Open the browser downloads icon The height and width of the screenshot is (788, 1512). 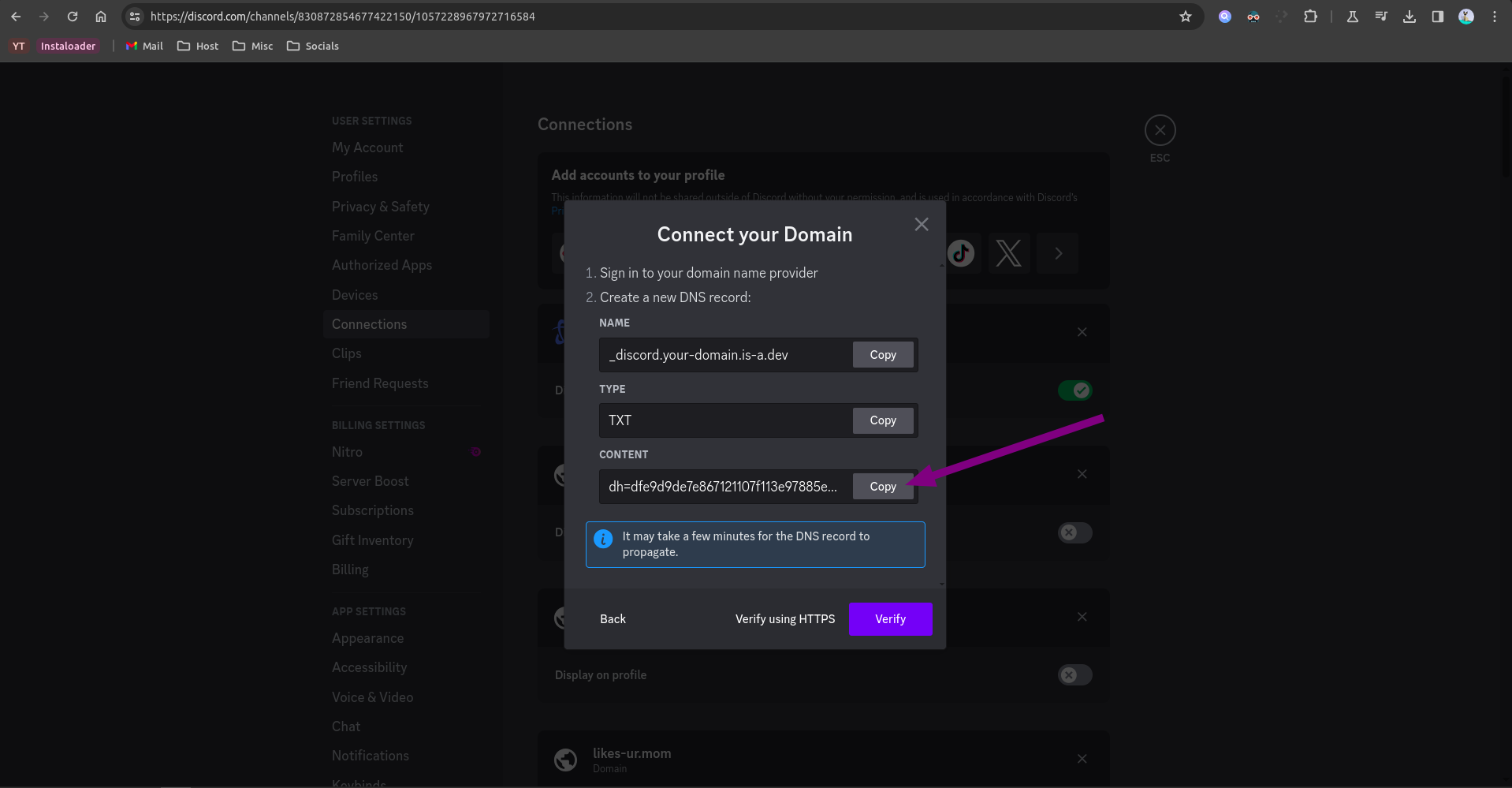[x=1410, y=17]
